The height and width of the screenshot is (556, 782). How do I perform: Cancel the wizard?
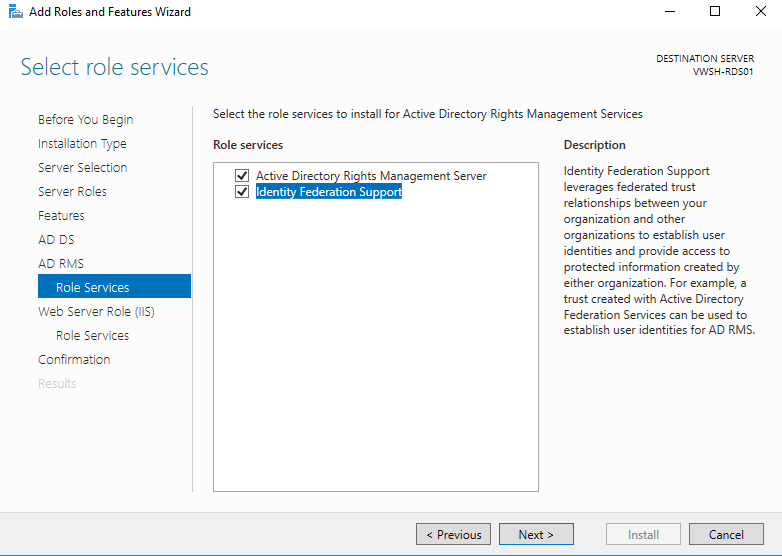[x=726, y=535]
